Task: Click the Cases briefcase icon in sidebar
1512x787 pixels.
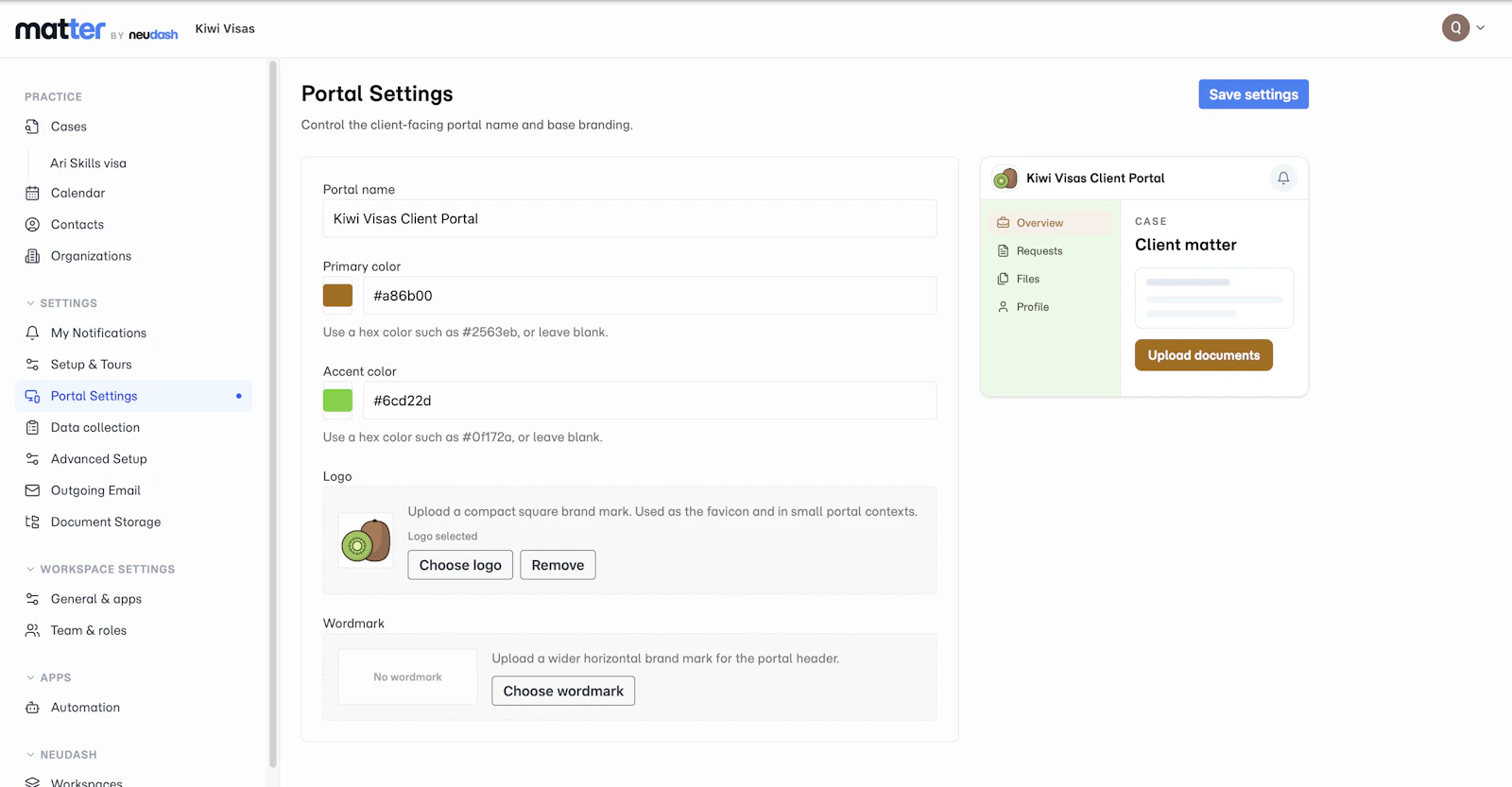Action: [x=32, y=127]
